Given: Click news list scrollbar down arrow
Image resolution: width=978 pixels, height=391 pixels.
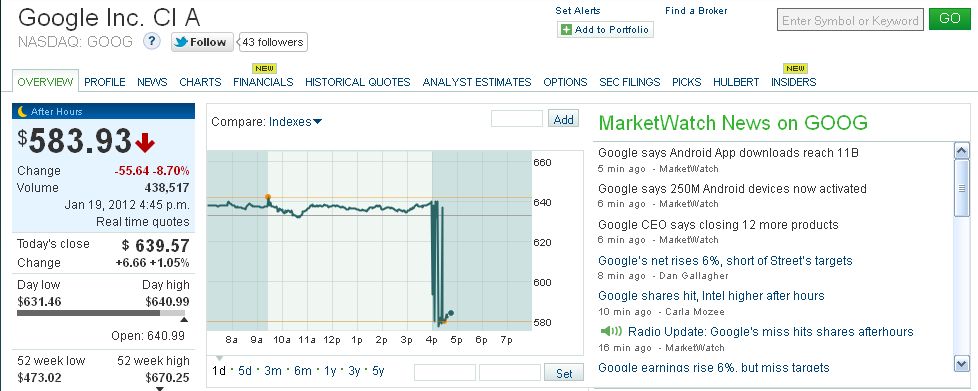Looking at the screenshot, I should point(962,364).
